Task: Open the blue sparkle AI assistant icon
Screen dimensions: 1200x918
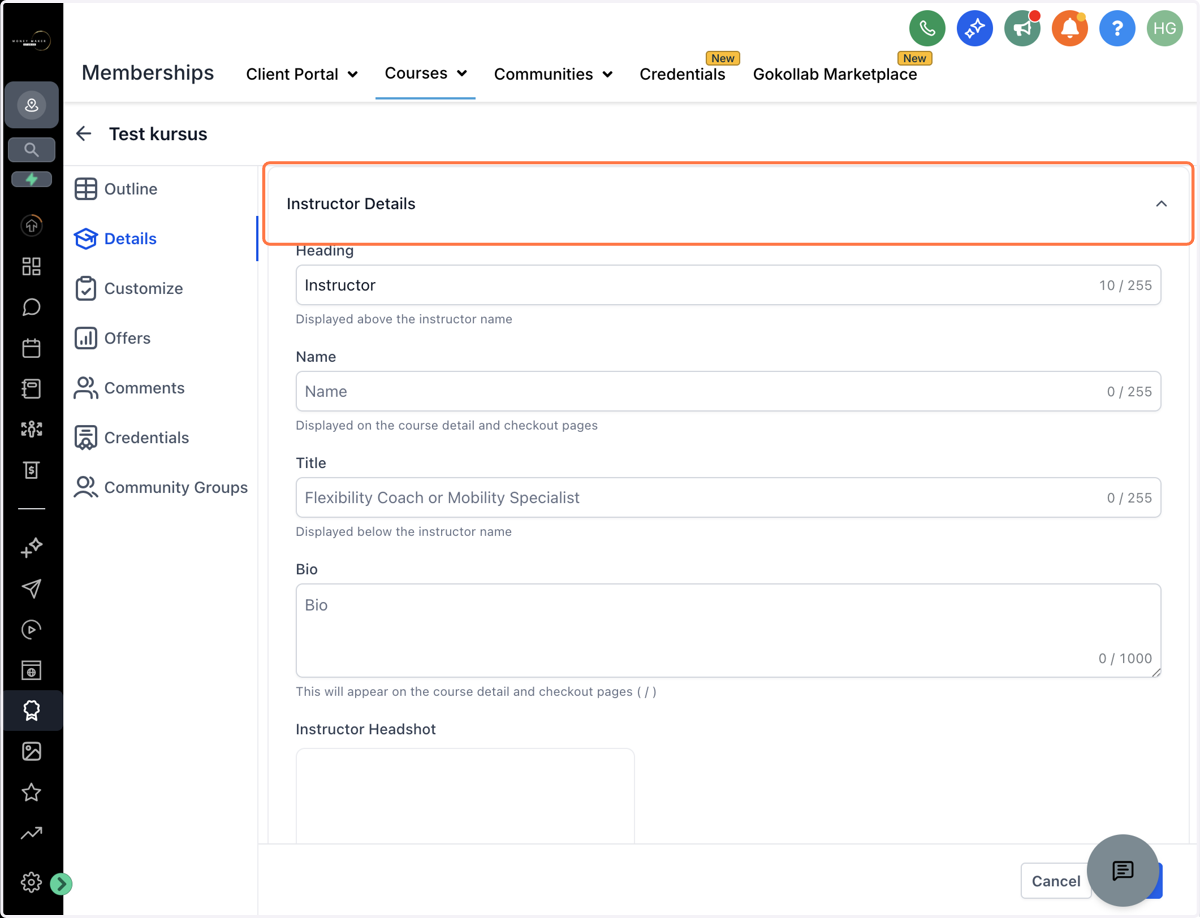Action: [x=974, y=29]
